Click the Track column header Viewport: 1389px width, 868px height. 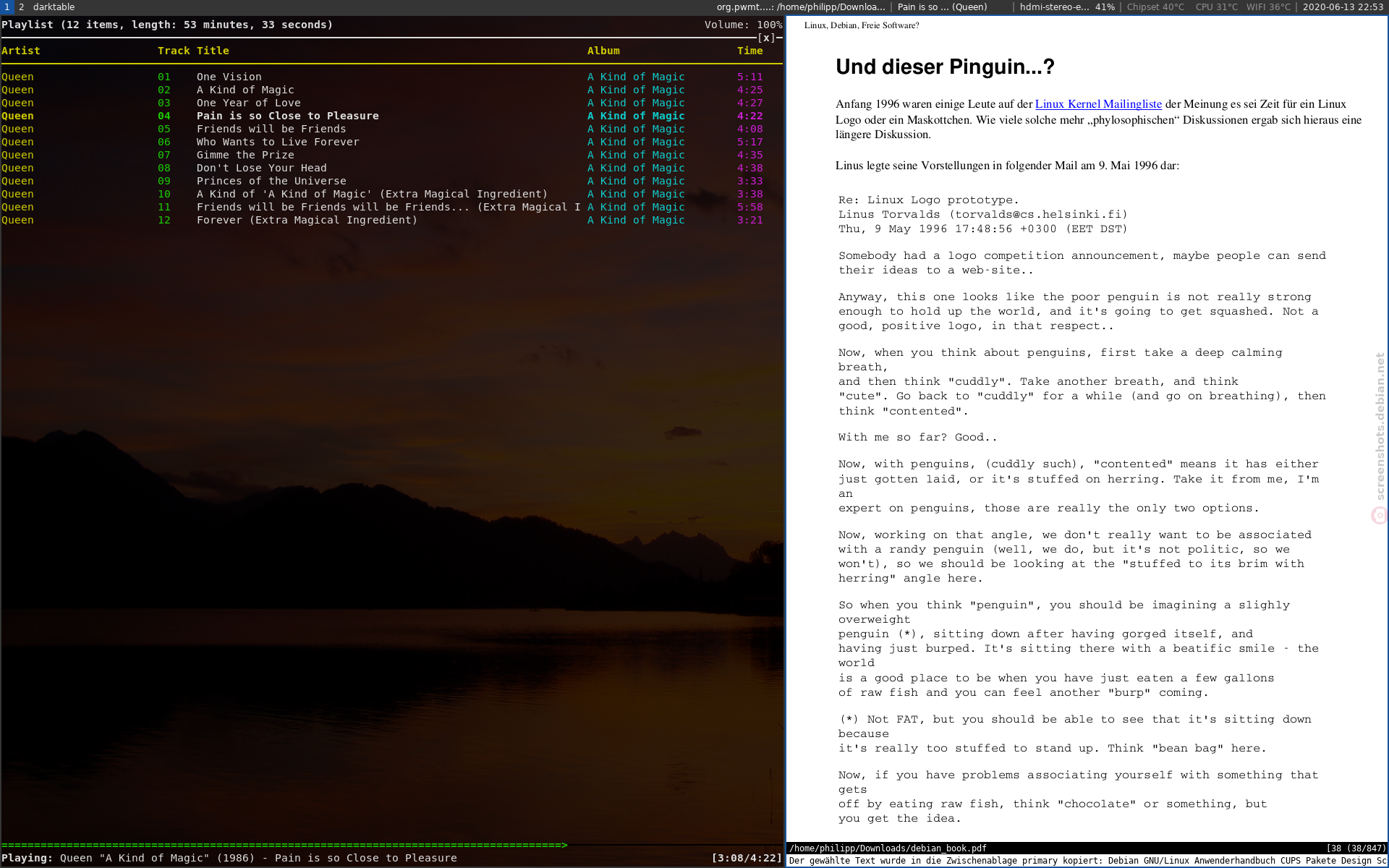[x=174, y=51]
